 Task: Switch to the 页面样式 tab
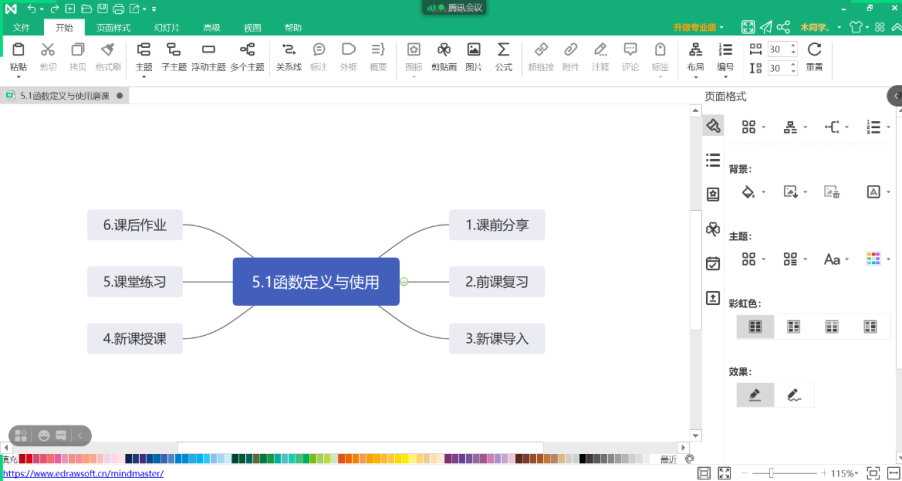[x=113, y=28]
